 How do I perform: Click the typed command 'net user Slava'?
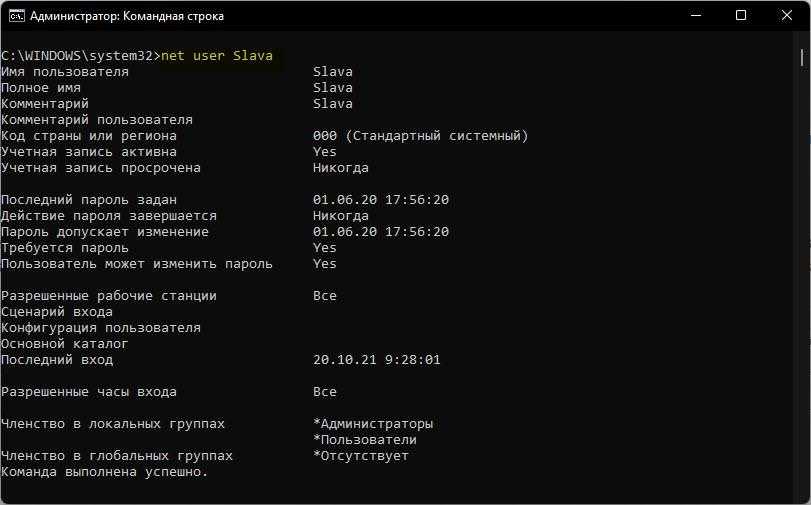[x=217, y=56]
